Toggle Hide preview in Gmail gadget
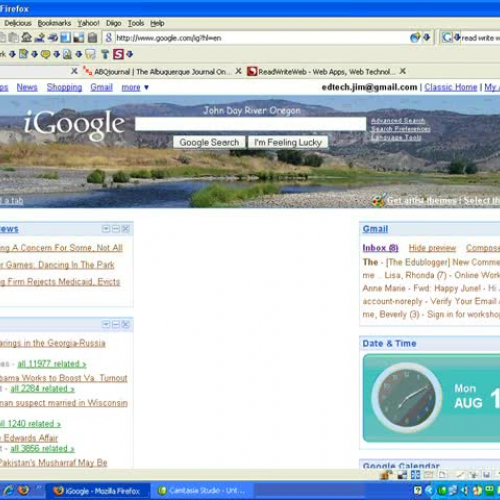This screenshot has height=500, width=500. click(432, 248)
